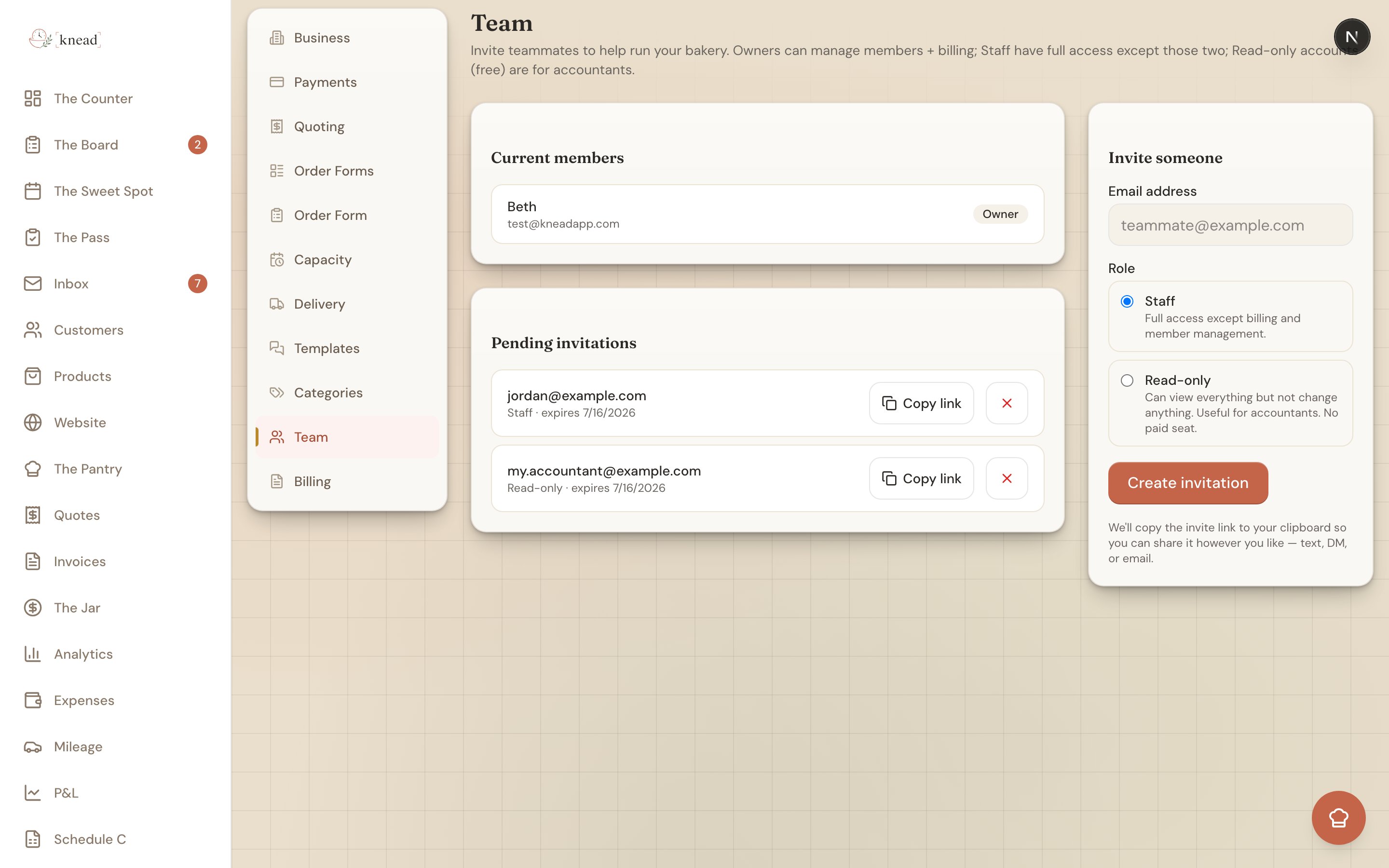Click the Analytics bar chart icon
1389x868 pixels.
point(33,654)
